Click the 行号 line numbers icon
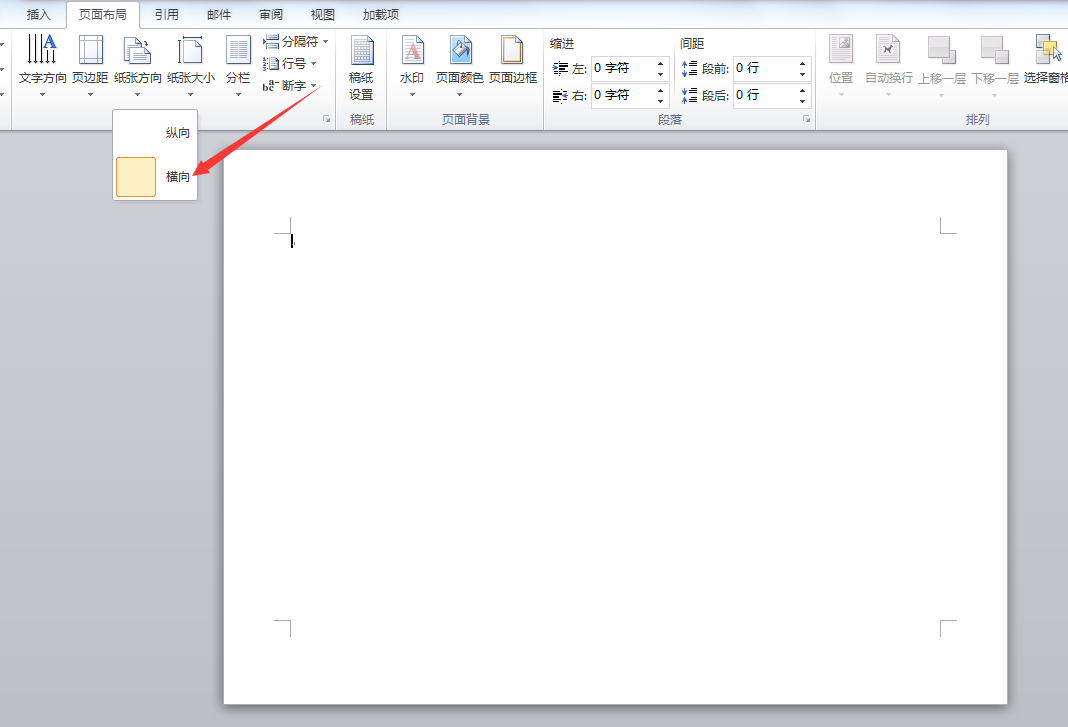Screen dimensions: 1068x727 pos(271,63)
